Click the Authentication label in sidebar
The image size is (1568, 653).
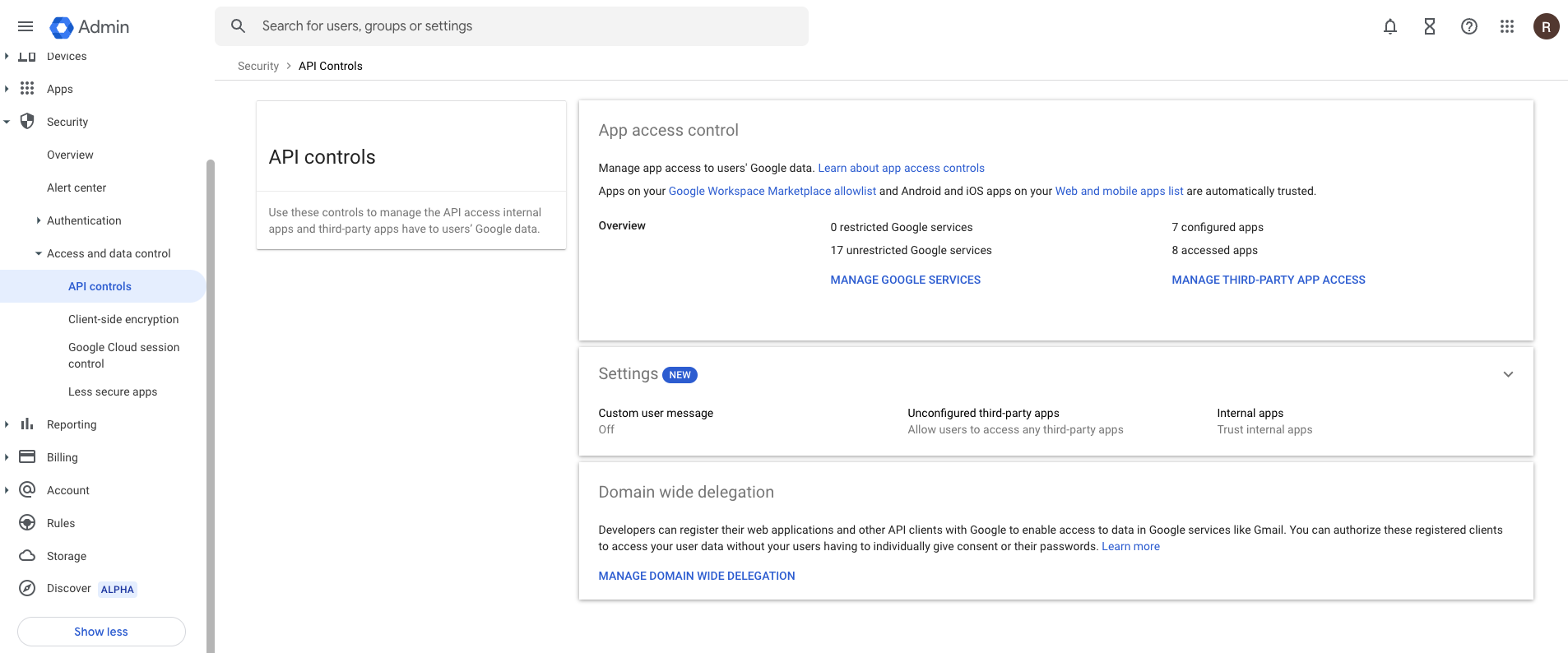[x=84, y=220]
